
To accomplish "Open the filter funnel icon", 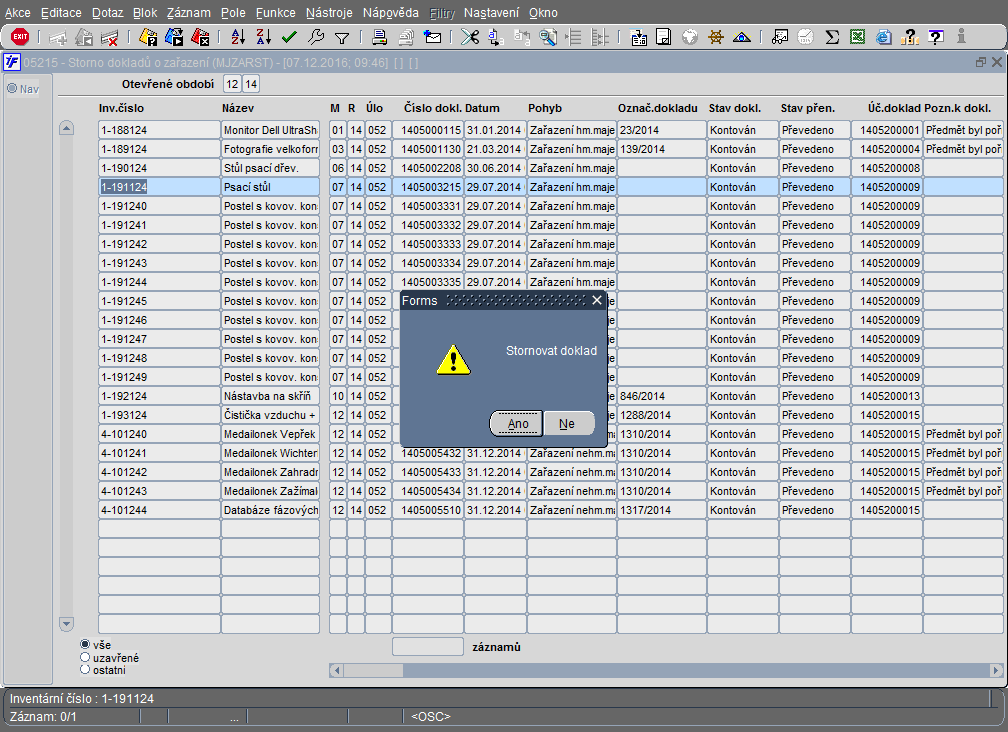I will click(x=342, y=38).
